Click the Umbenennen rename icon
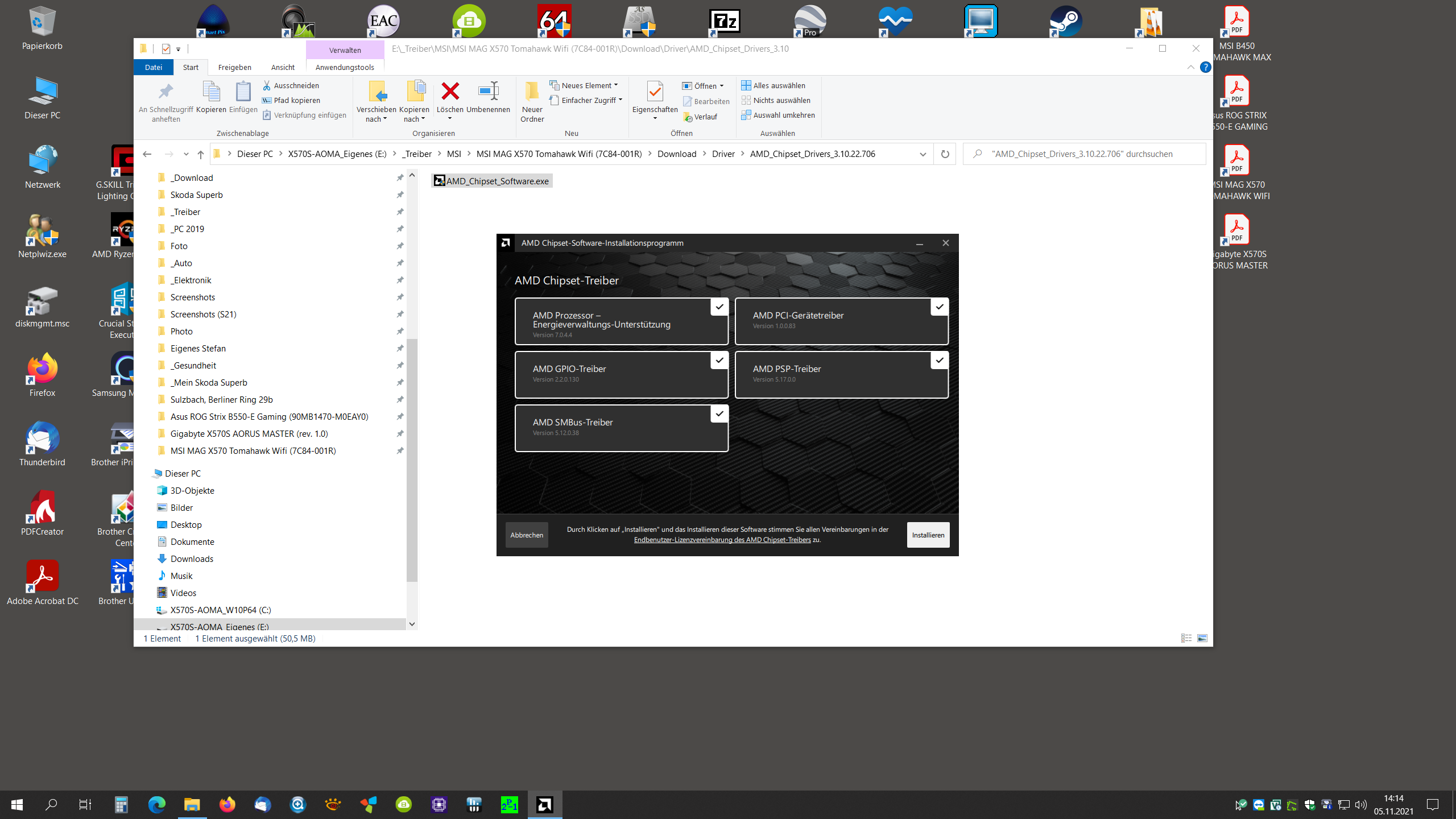The height and width of the screenshot is (819, 1456). point(488,92)
